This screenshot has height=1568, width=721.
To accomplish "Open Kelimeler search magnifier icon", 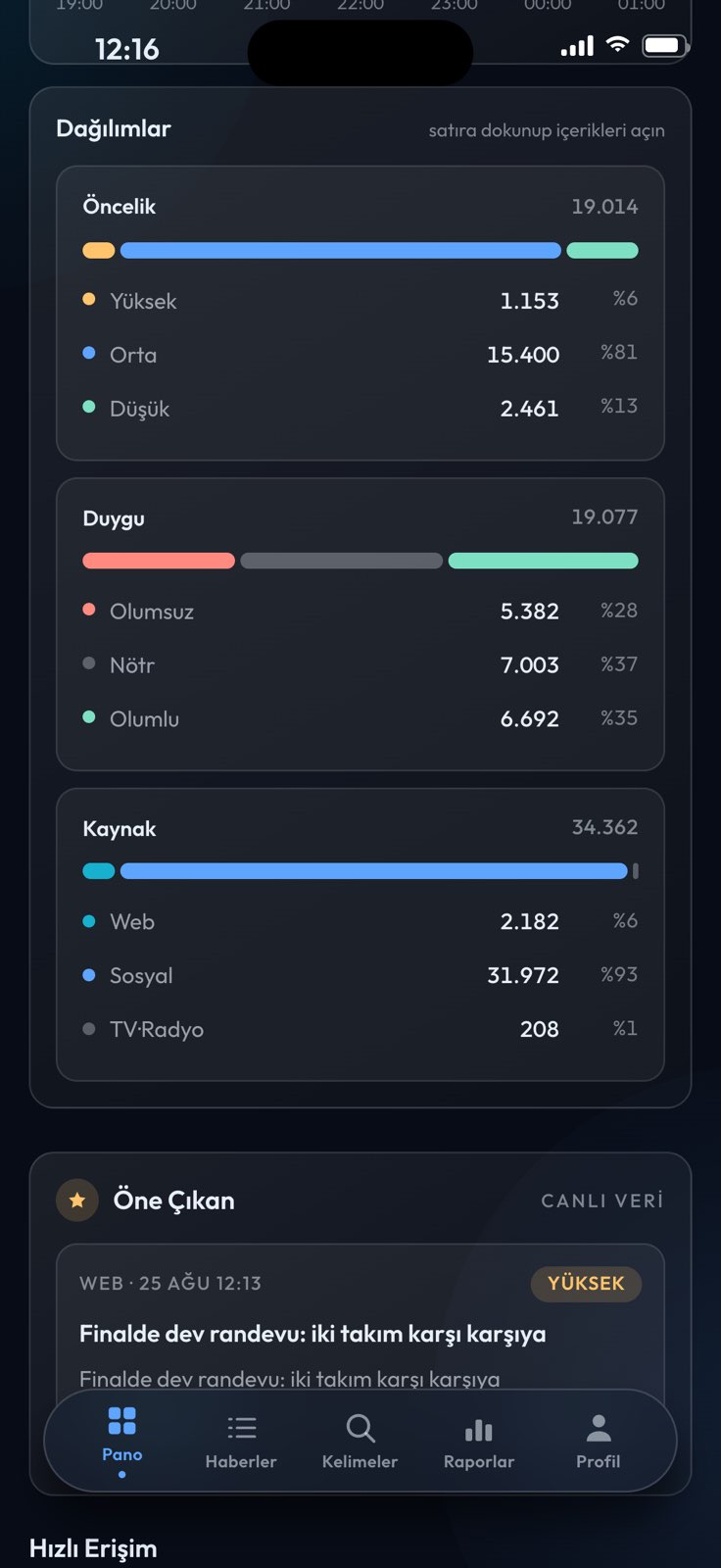I will 360,1428.
